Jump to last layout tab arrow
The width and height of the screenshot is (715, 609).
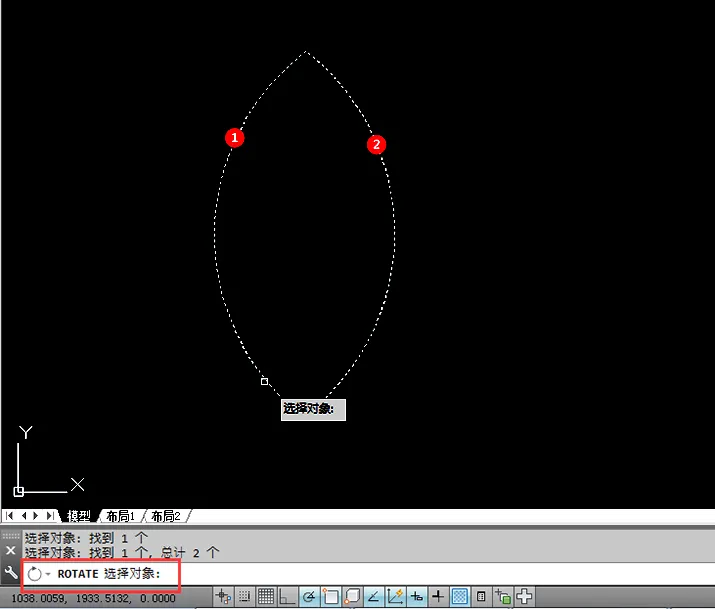50,516
